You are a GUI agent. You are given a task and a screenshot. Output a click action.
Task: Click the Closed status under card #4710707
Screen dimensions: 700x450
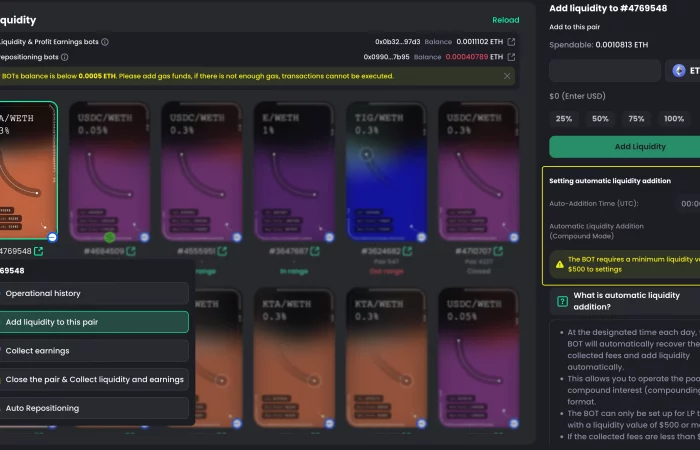click(x=479, y=271)
